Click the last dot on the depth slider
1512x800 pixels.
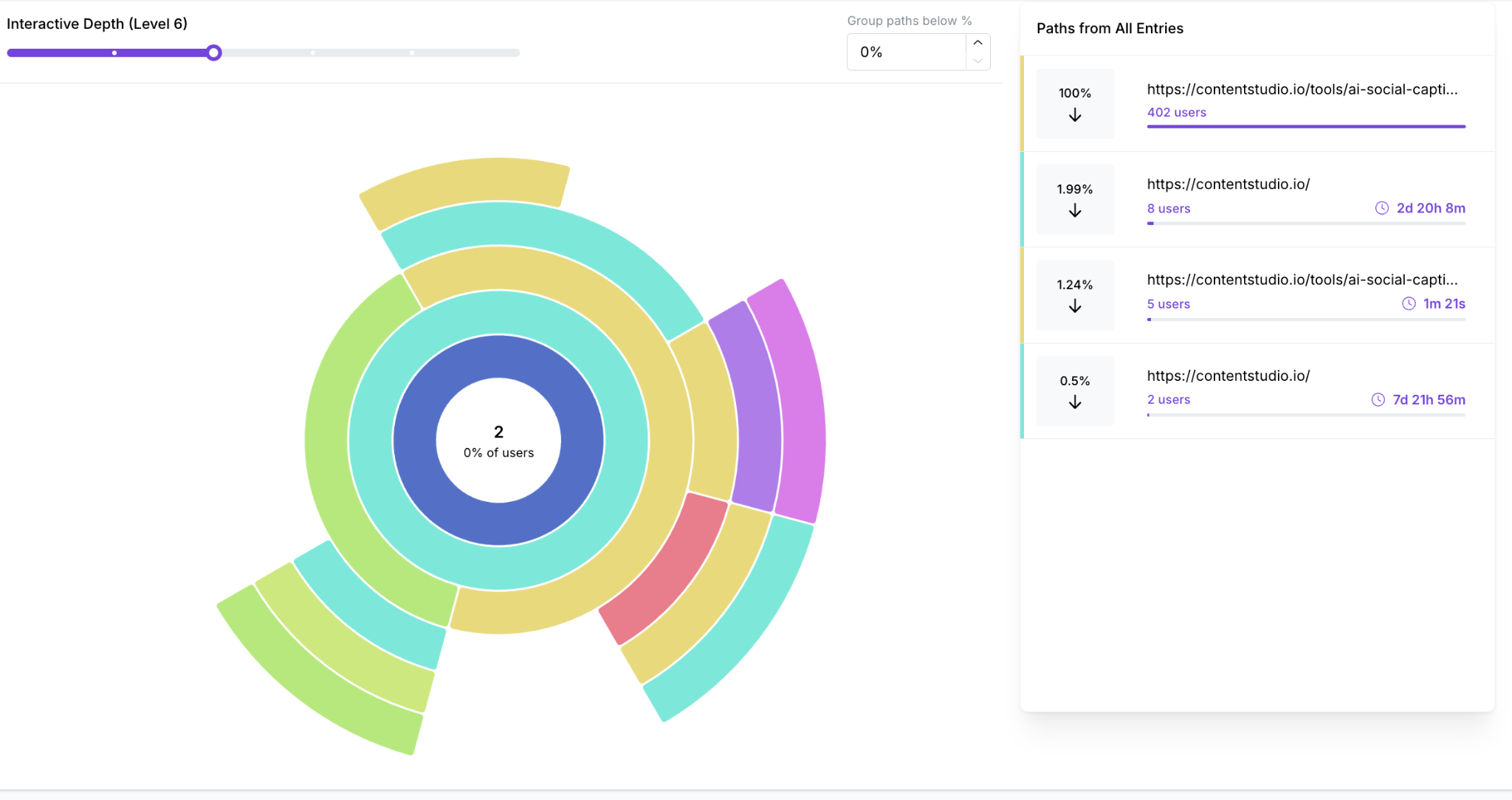click(412, 53)
